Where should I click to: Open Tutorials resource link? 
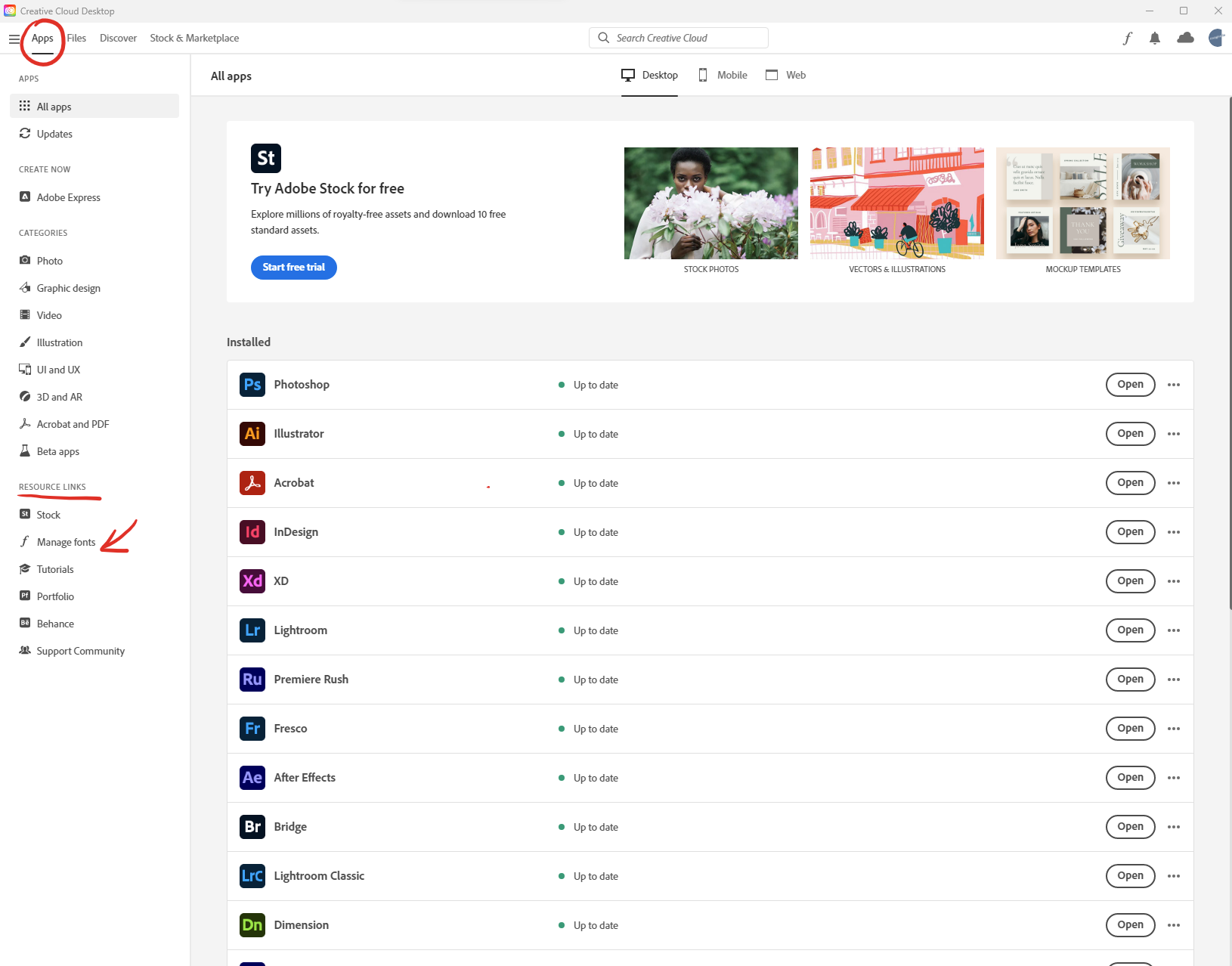coord(94,569)
